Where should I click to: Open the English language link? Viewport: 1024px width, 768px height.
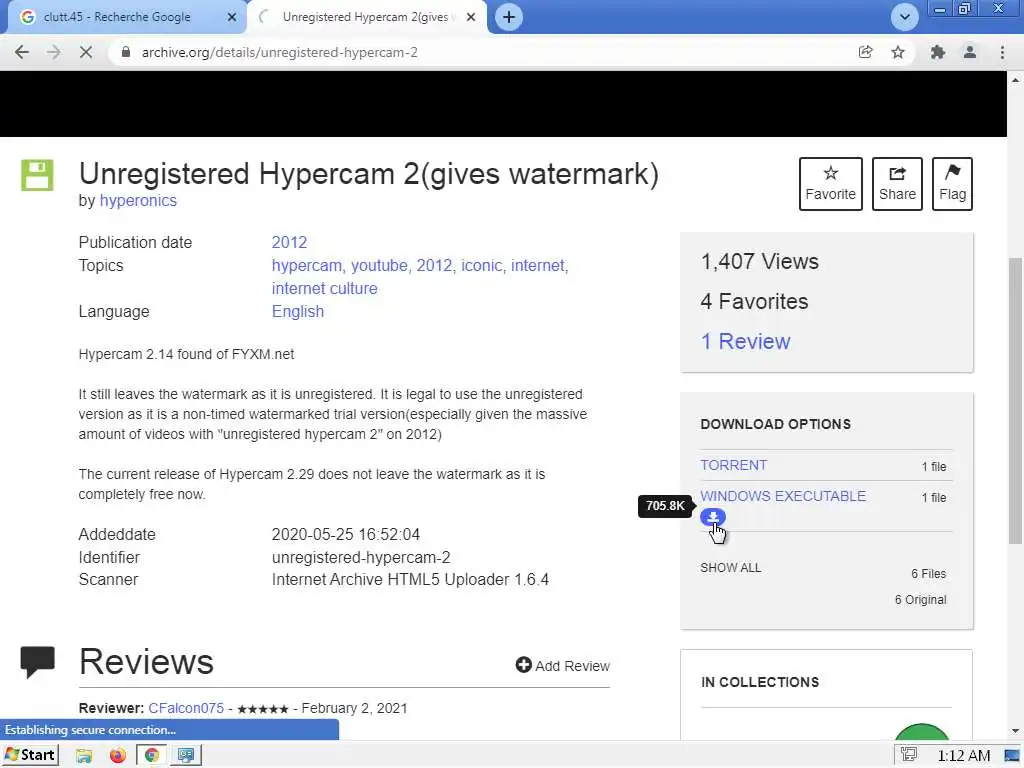pos(298,312)
